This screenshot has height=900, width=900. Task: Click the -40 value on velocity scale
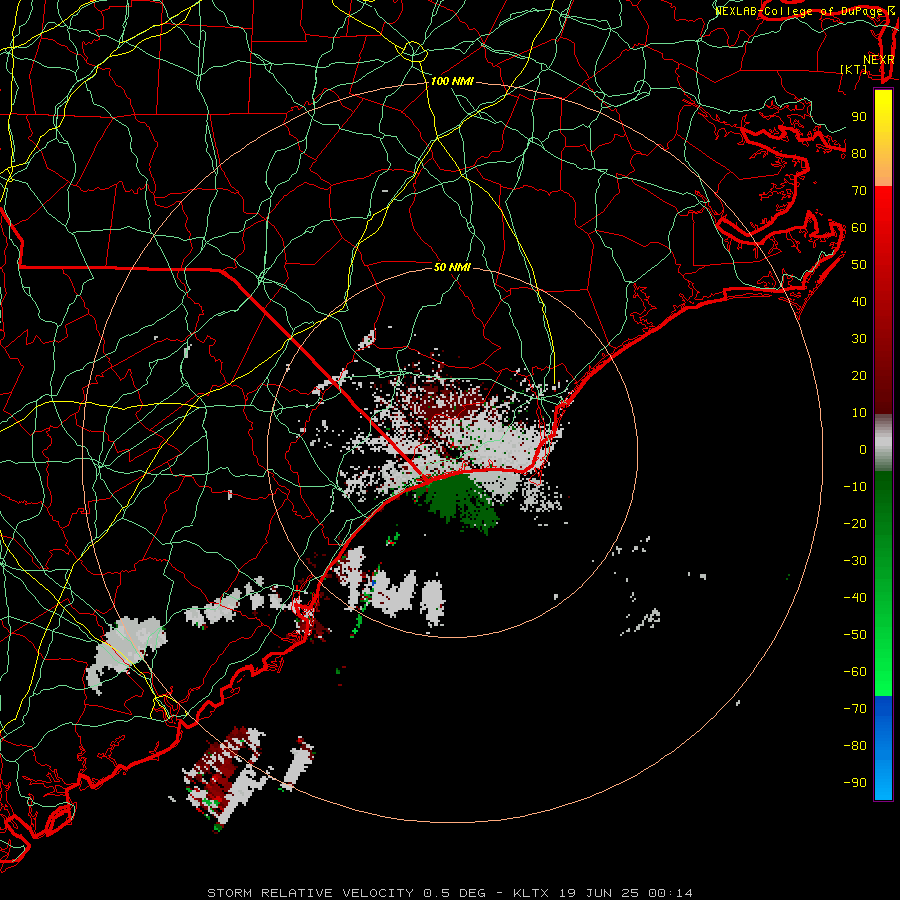tap(855, 598)
